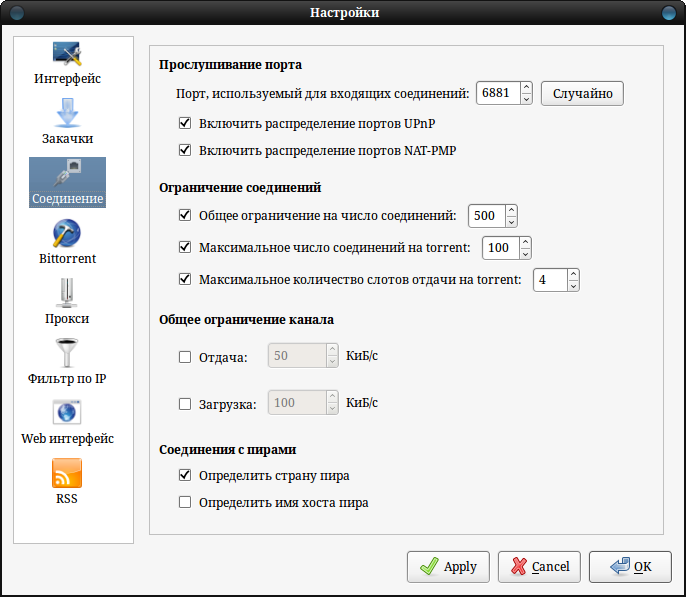Click the Настройки window title
The width and height of the screenshot is (686, 597).
344,12
